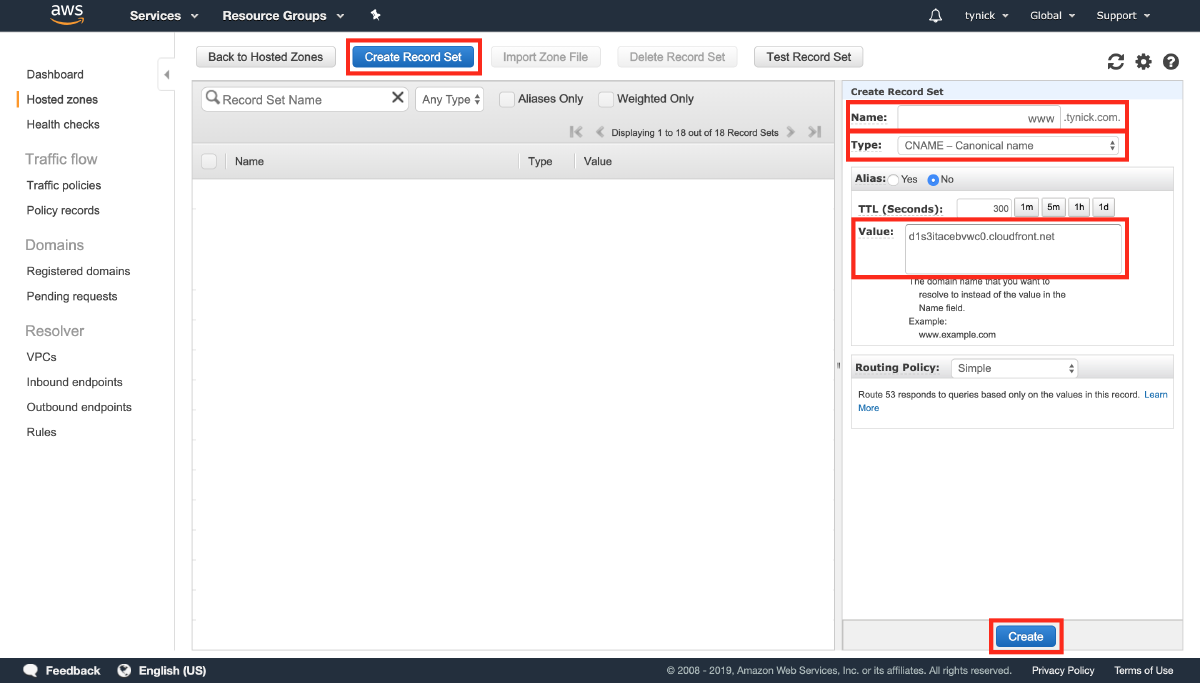Open Policy records in the sidebar
This screenshot has height=683, width=1200.
tap(63, 210)
